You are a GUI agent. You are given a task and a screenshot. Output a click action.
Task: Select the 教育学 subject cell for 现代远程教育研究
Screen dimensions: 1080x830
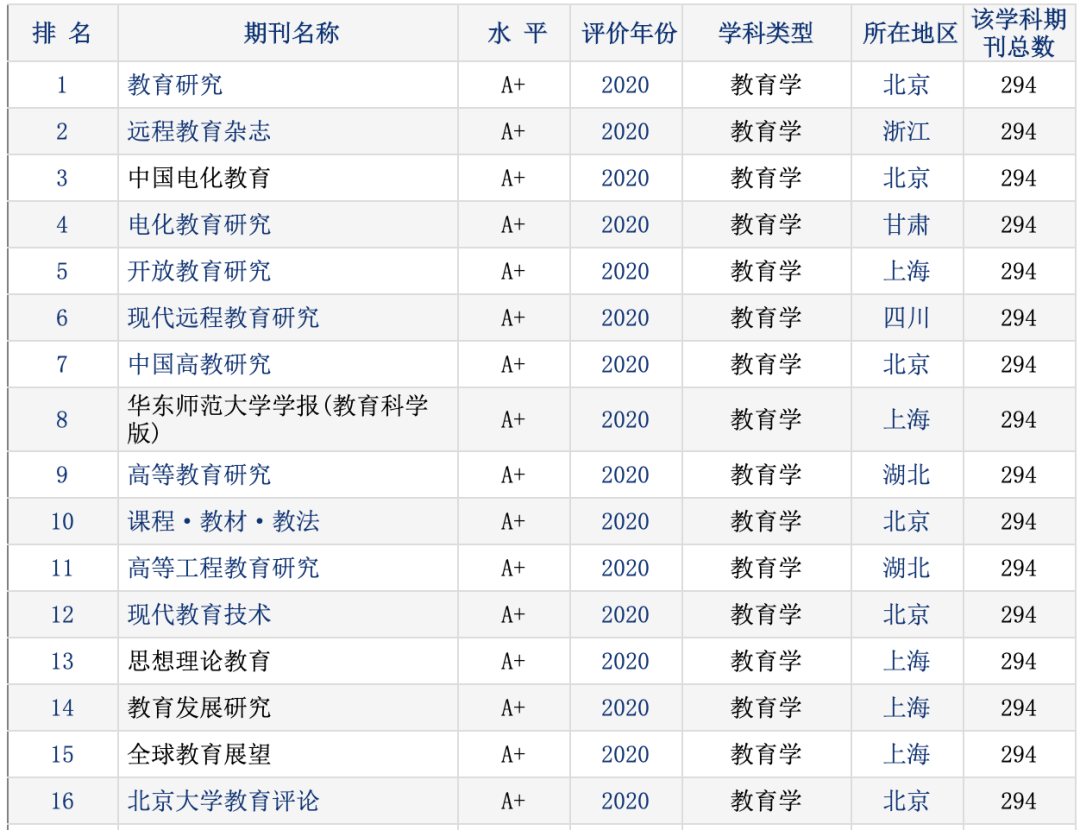click(766, 318)
